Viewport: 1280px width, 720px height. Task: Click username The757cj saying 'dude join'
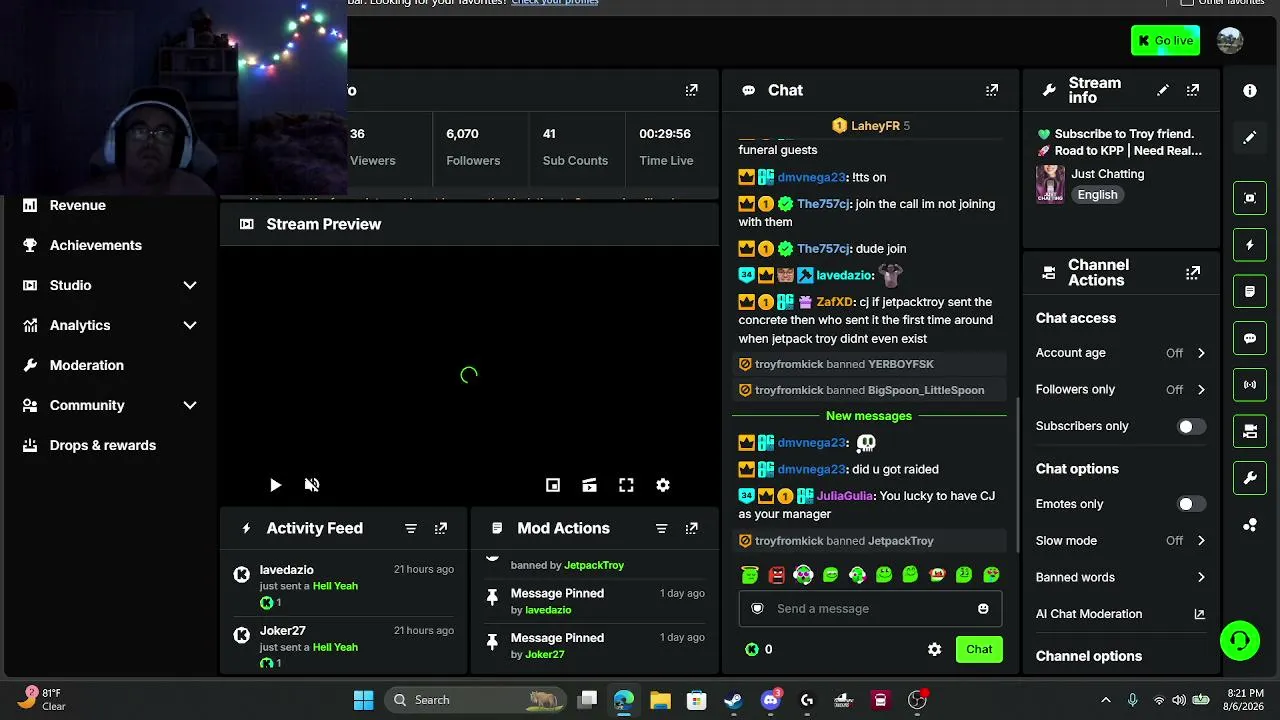823,249
